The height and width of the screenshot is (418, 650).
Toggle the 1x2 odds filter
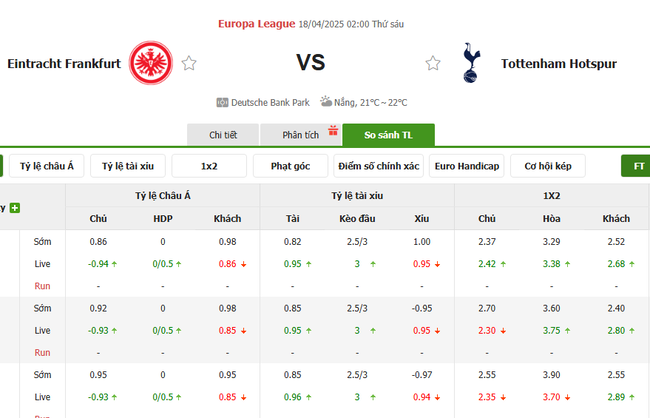209,166
